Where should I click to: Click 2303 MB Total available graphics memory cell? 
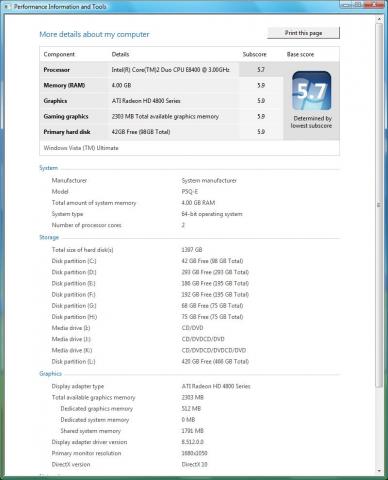pos(165,116)
